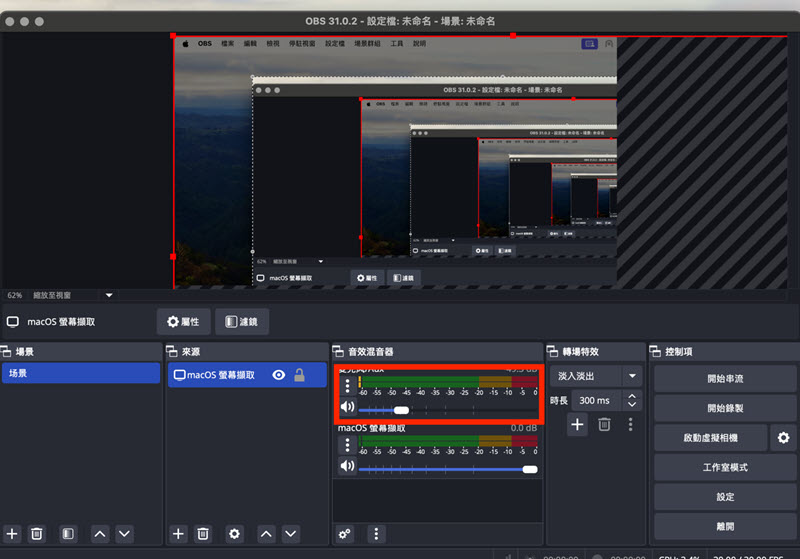Select 场景 item in scenes list
Screen dimensions: 800x559
[x=81, y=373]
